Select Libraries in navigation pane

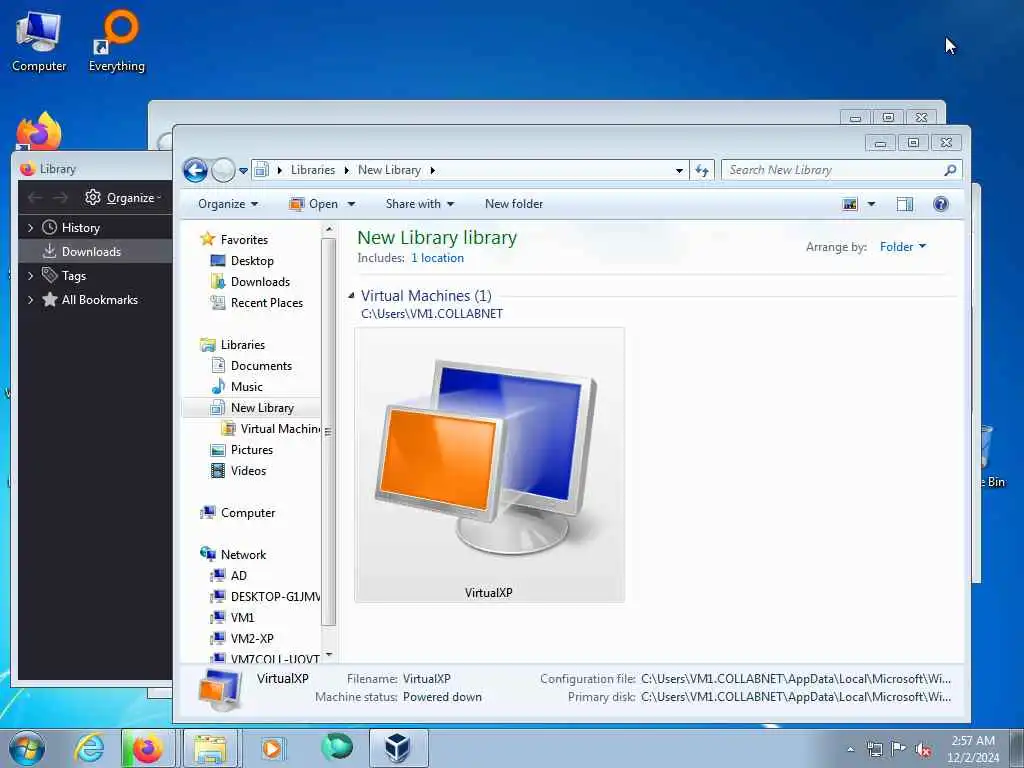[x=242, y=345]
